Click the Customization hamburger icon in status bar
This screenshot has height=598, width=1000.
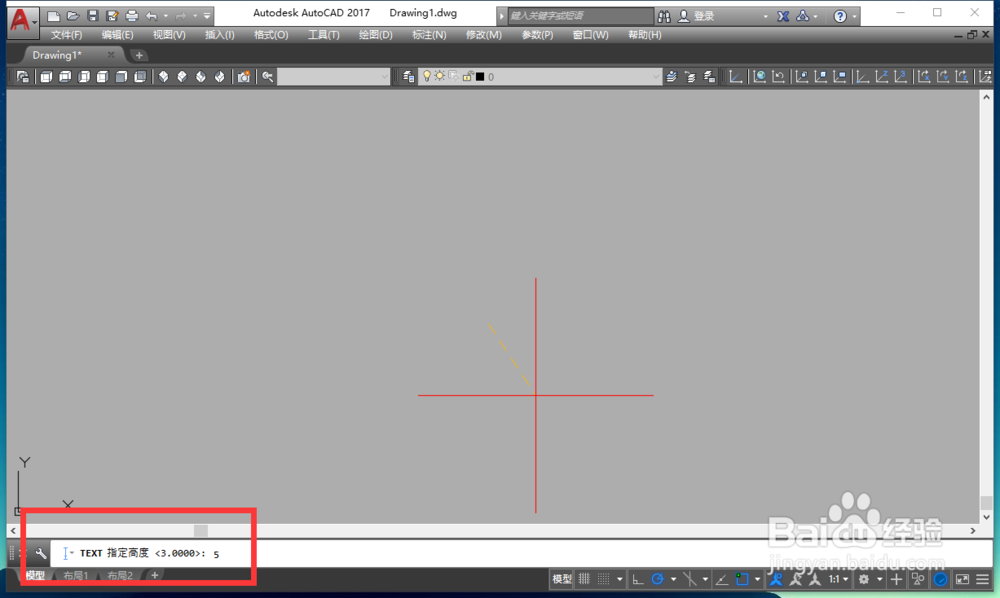click(x=983, y=580)
